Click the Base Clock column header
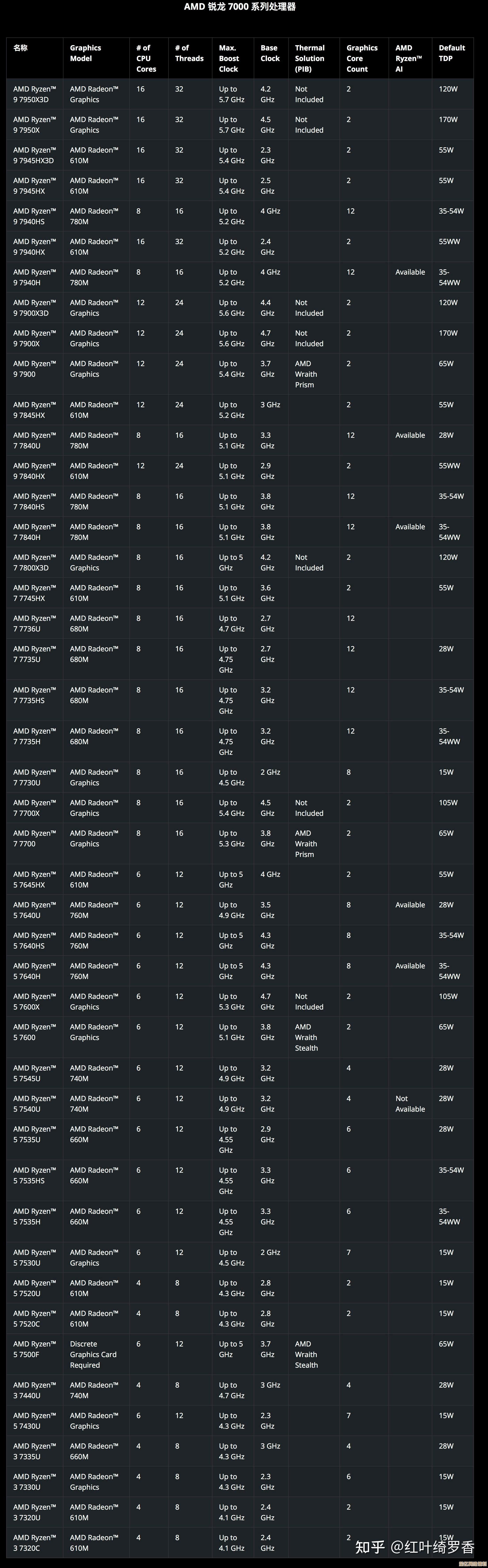Screen dimensions: 488x1568 [270, 53]
